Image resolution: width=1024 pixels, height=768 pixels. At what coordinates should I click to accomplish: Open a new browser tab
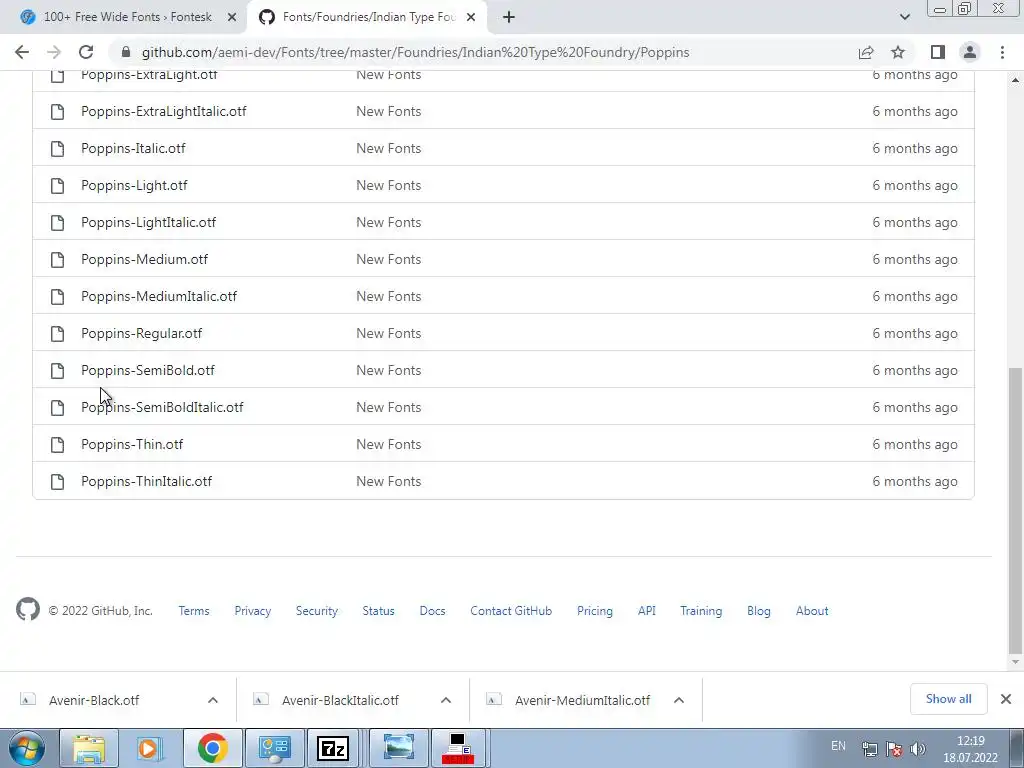(x=509, y=18)
